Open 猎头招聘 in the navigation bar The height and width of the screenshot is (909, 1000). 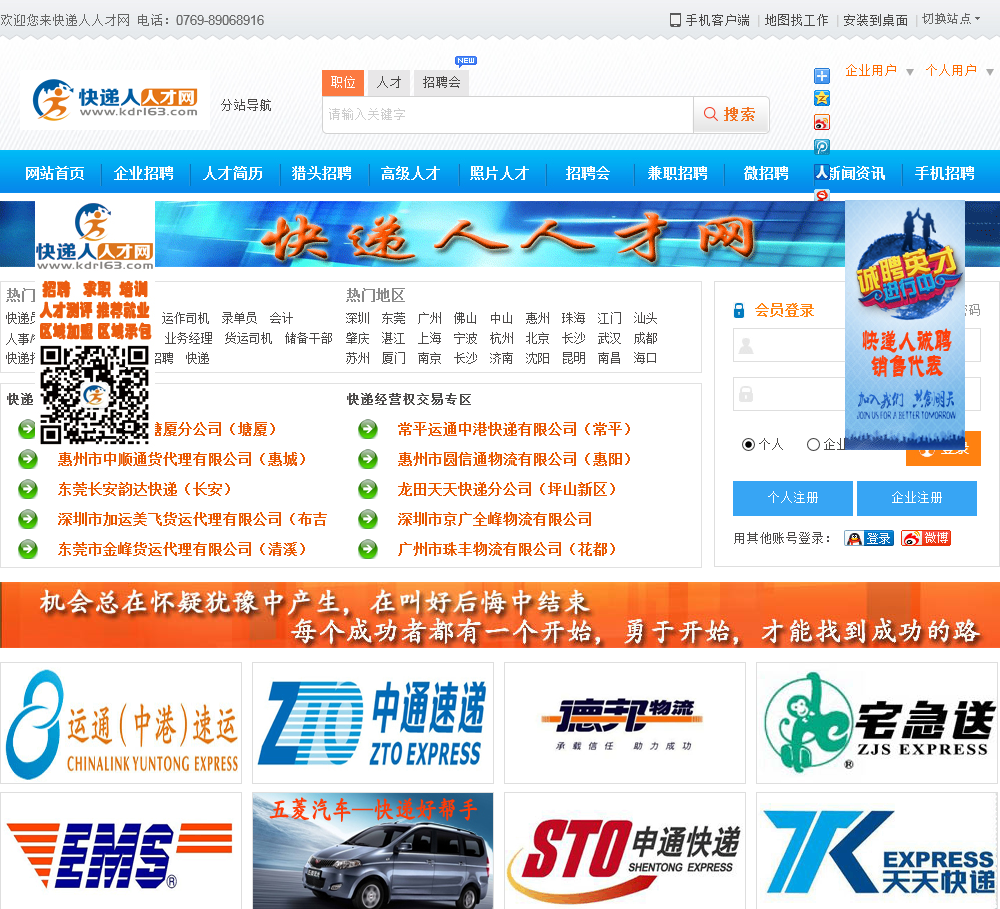[x=321, y=174]
